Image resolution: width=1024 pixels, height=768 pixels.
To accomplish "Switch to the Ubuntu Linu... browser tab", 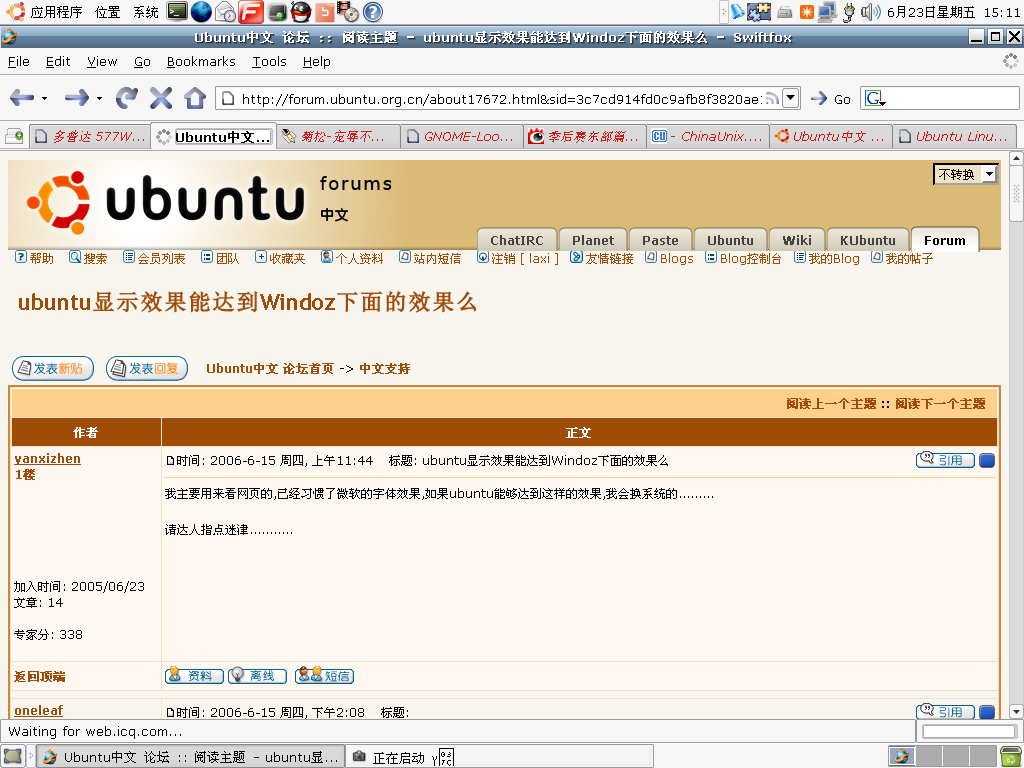I will pos(954,136).
